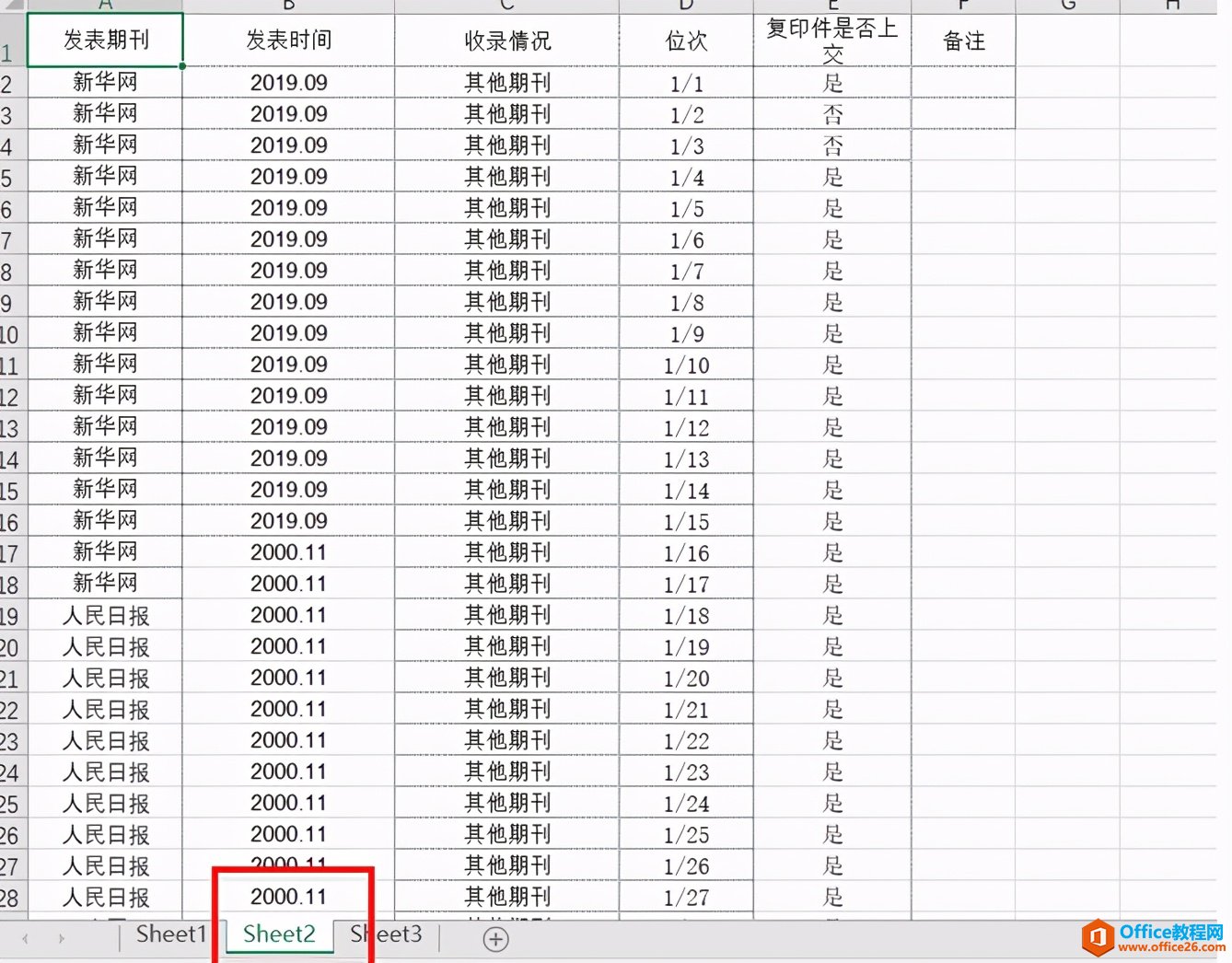Add a new sheet with the plus icon
The image size is (1232, 963).
(x=496, y=939)
